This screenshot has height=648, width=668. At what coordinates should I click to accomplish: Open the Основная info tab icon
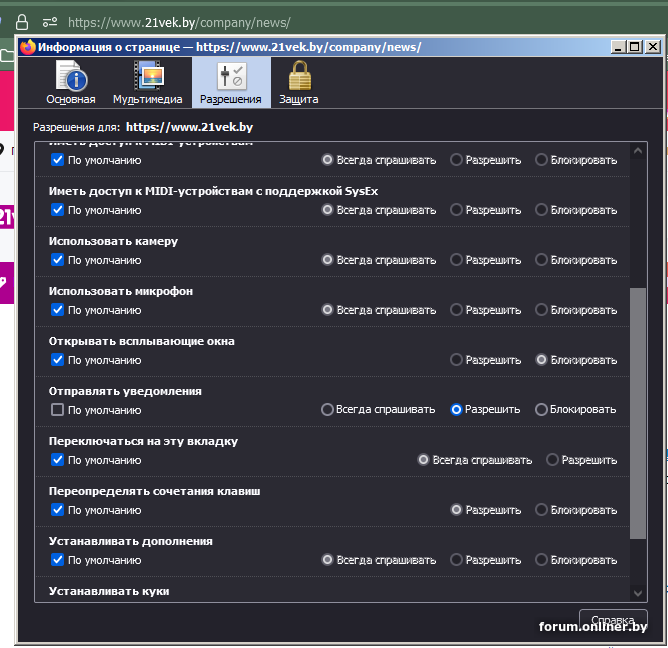[71, 83]
